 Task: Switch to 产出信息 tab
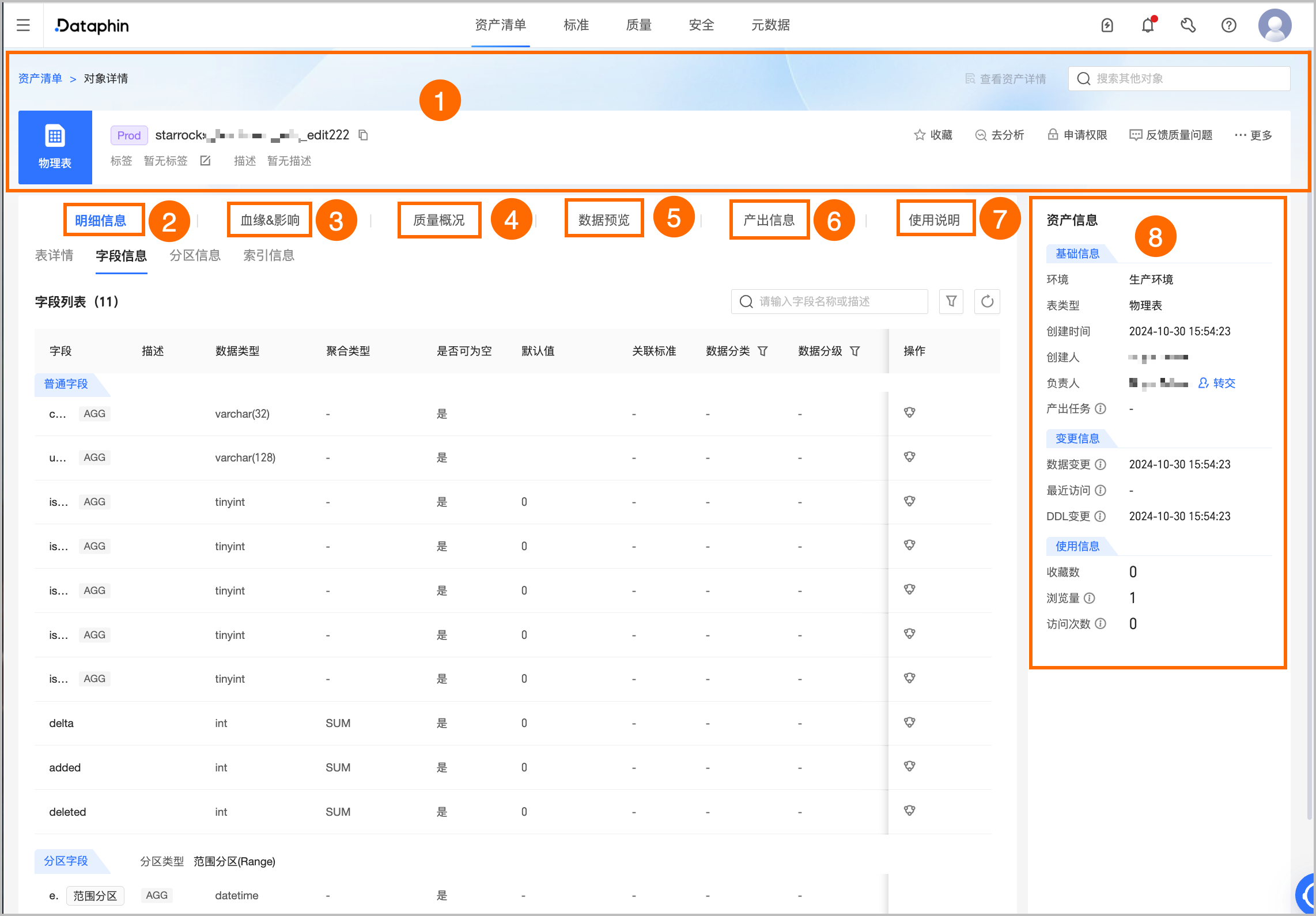pos(769,220)
